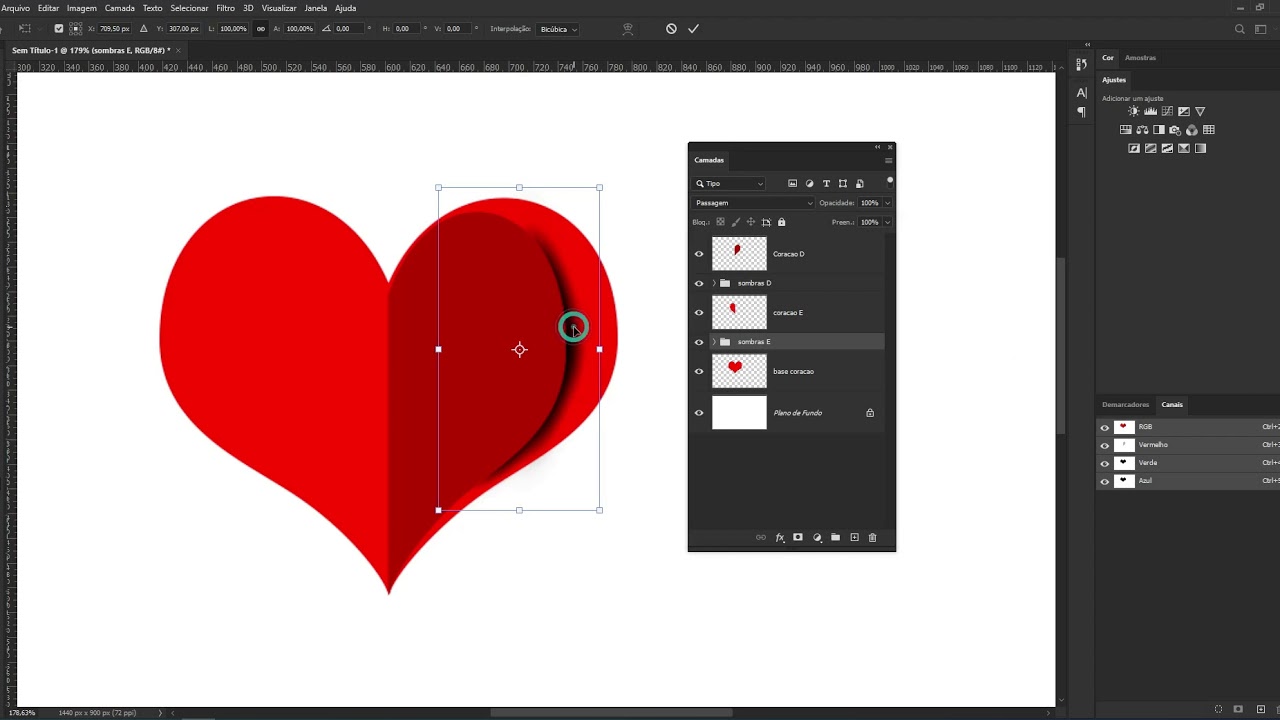Lock all for selected layer
Screen dimensions: 1280x720
point(782,222)
